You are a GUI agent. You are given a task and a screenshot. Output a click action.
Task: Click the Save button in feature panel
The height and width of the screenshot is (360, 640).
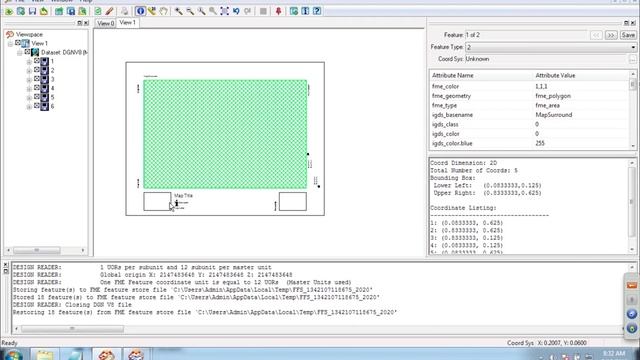[628, 35]
